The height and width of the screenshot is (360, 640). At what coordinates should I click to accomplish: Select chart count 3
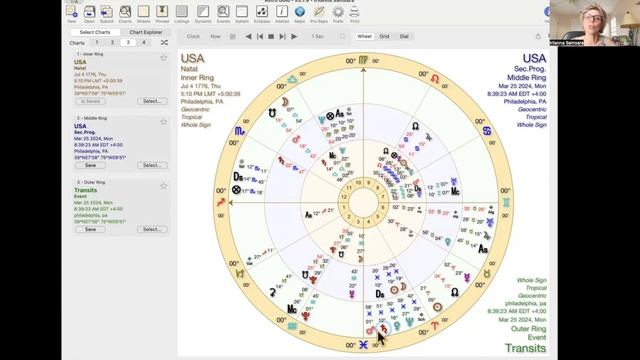point(128,42)
